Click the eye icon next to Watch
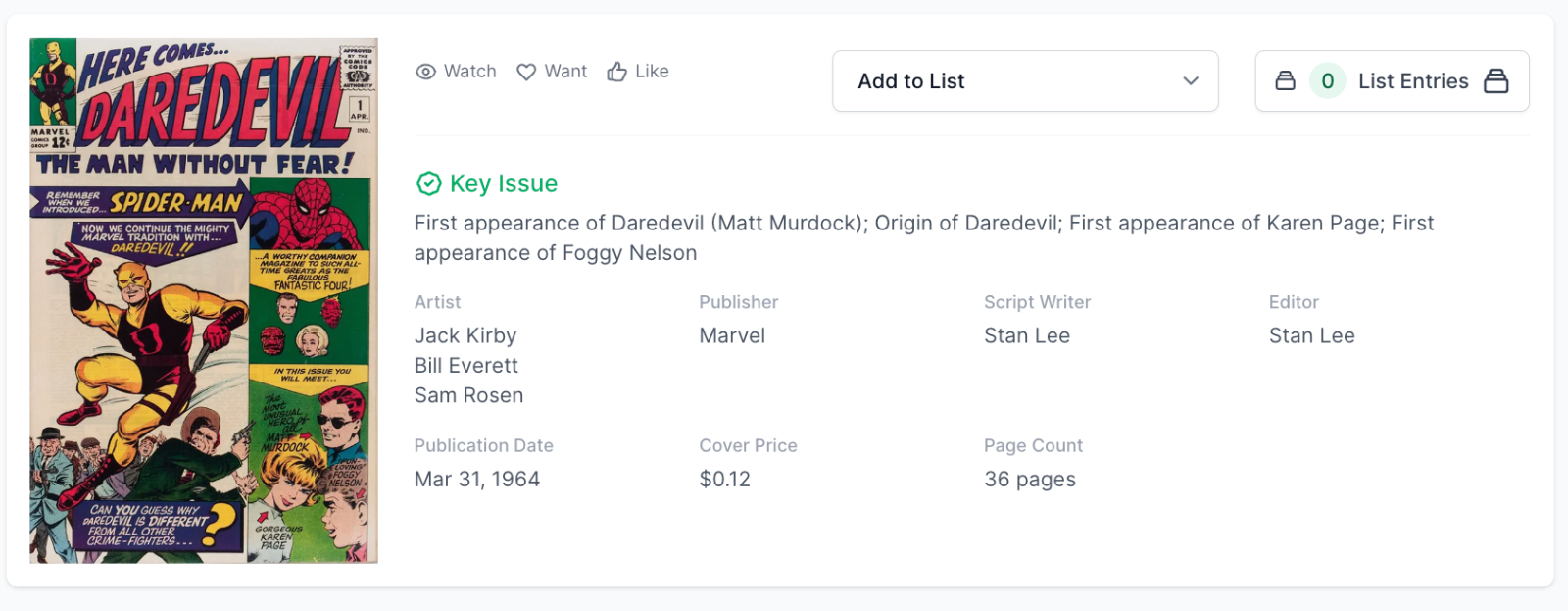Screen dimensions: 1568x611 tap(425, 71)
